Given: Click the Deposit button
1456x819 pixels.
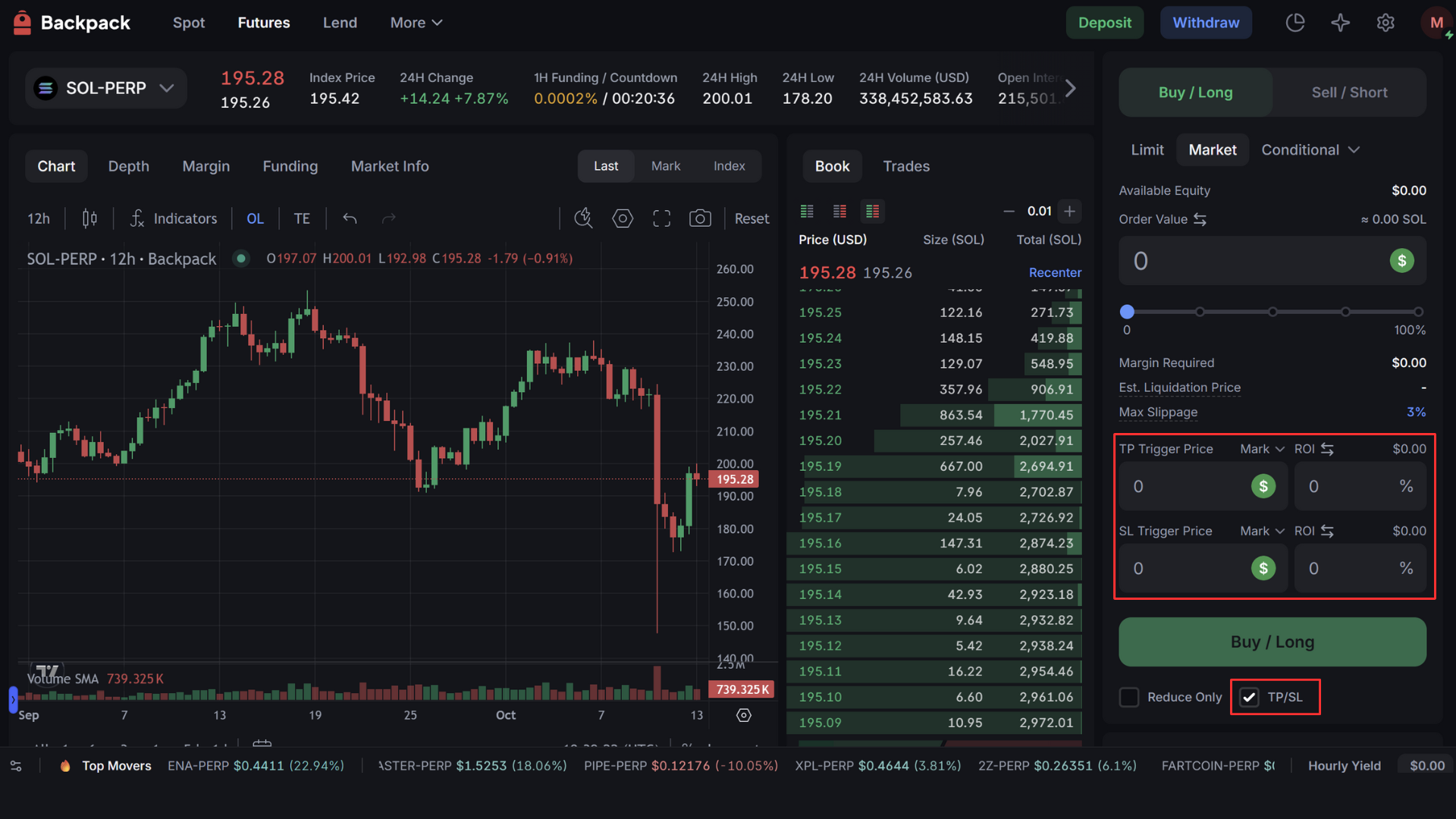Looking at the screenshot, I should point(1104,23).
